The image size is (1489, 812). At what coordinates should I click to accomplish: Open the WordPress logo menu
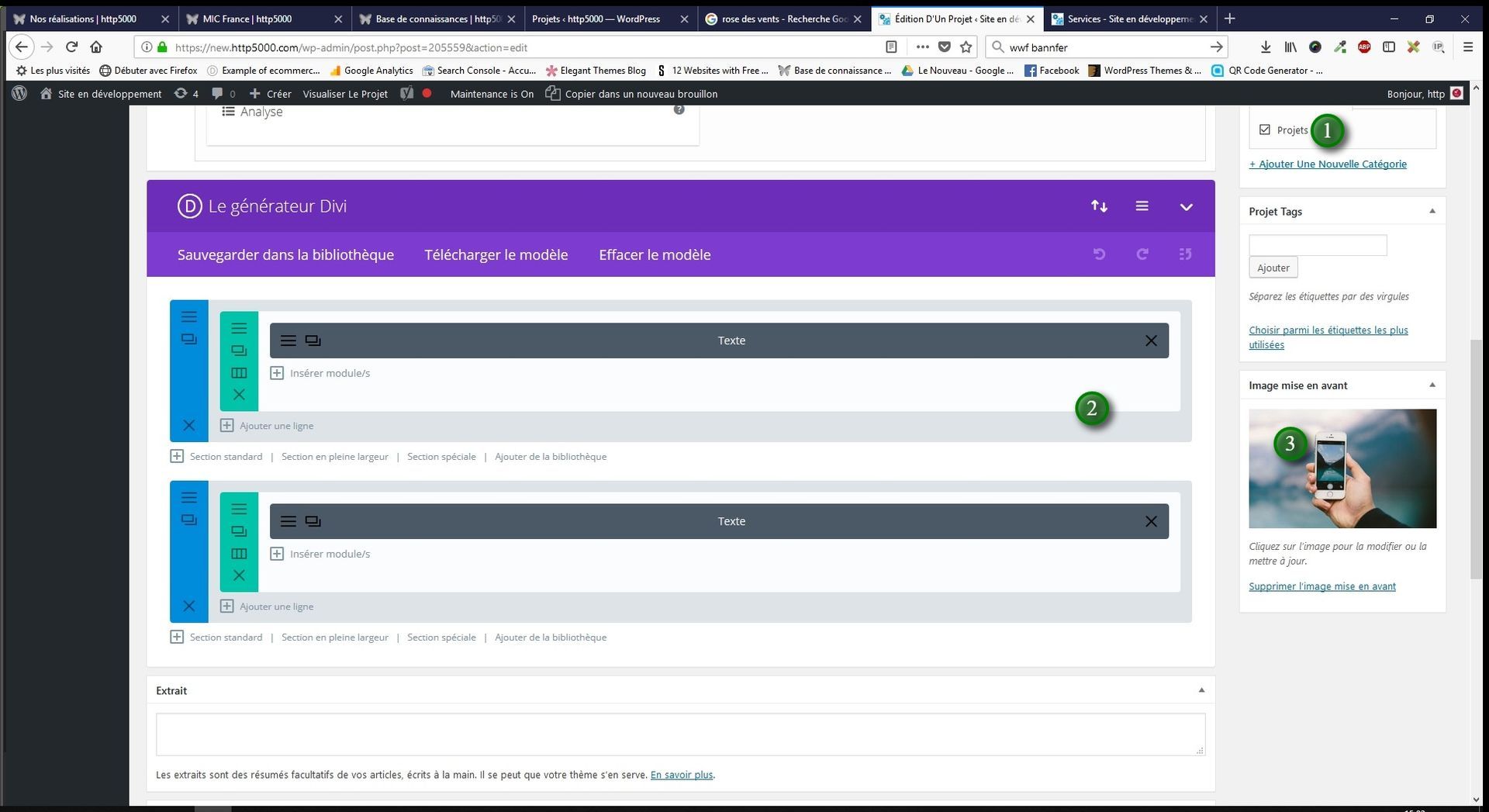pos(20,94)
